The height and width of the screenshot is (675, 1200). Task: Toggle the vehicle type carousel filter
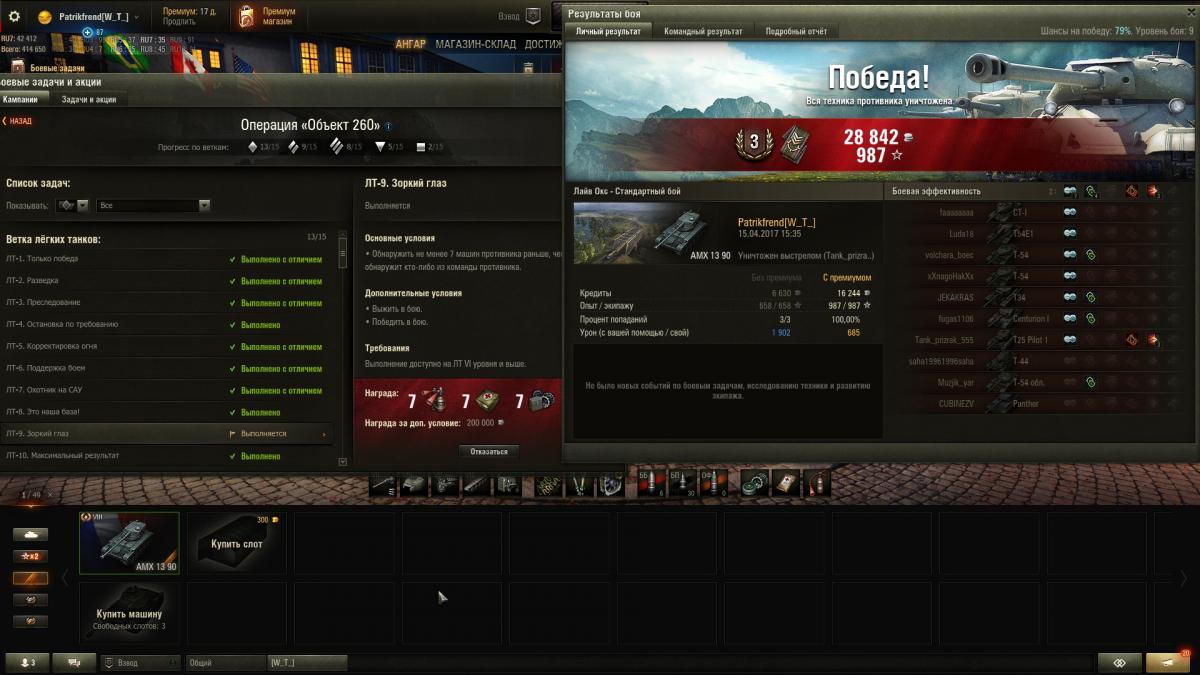coord(30,534)
